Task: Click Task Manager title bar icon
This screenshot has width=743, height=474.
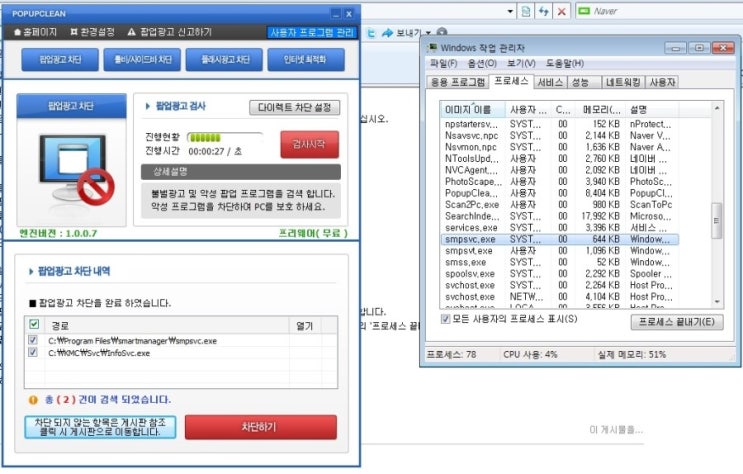Action: [432, 47]
